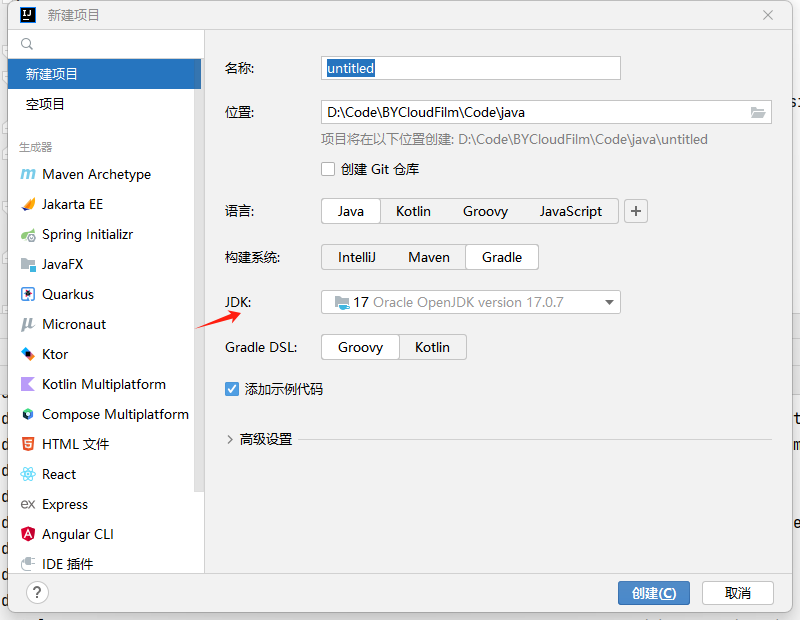Click the HTML5 file icon
The width and height of the screenshot is (800, 620).
pos(28,444)
